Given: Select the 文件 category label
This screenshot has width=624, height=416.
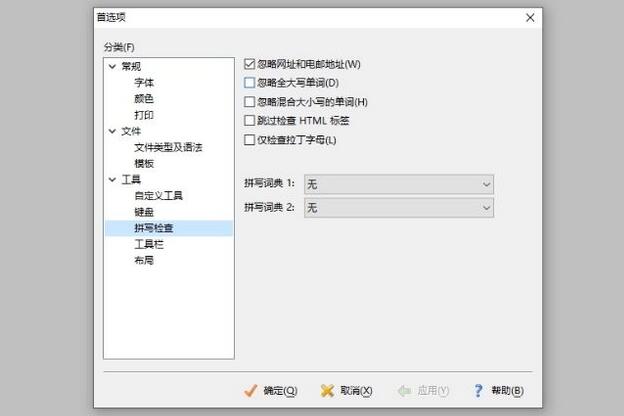Looking at the screenshot, I should pos(131,131).
